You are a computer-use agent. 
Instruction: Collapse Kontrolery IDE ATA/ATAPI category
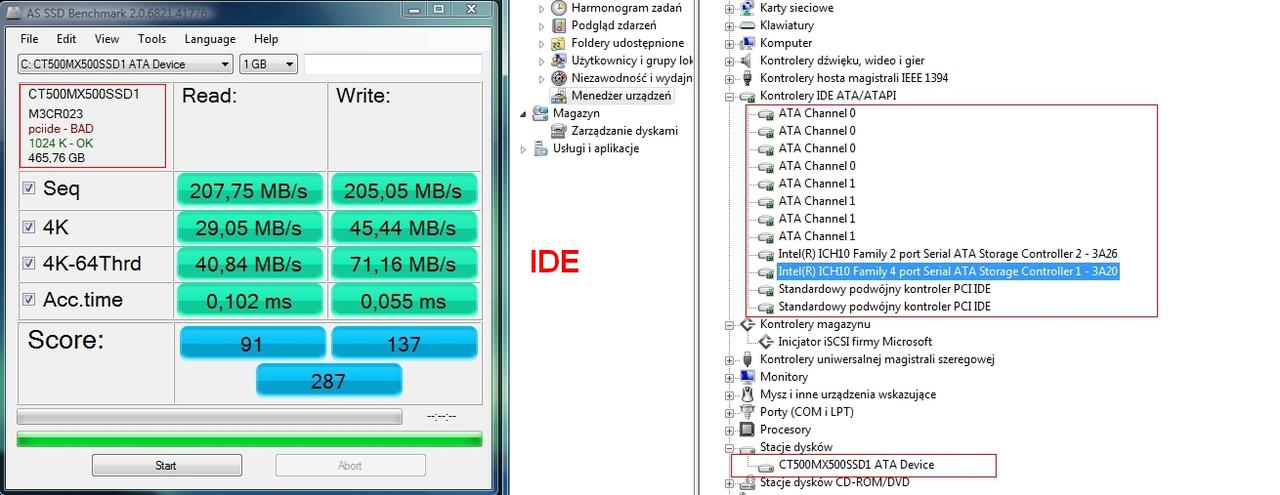[730, 96]
